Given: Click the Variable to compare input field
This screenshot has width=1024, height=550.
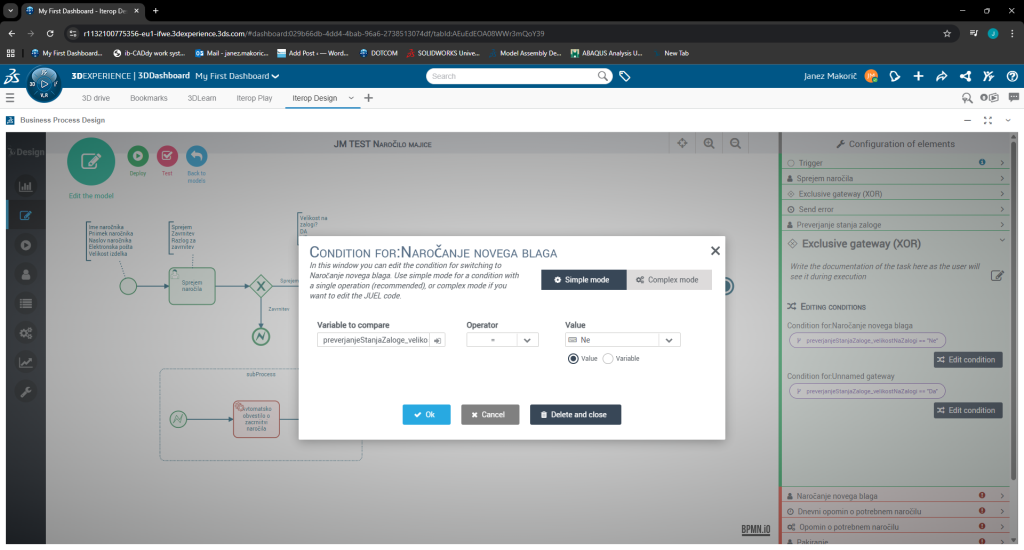Looking at the screenshot, I should pyautogui.click(x=373, y=340).
